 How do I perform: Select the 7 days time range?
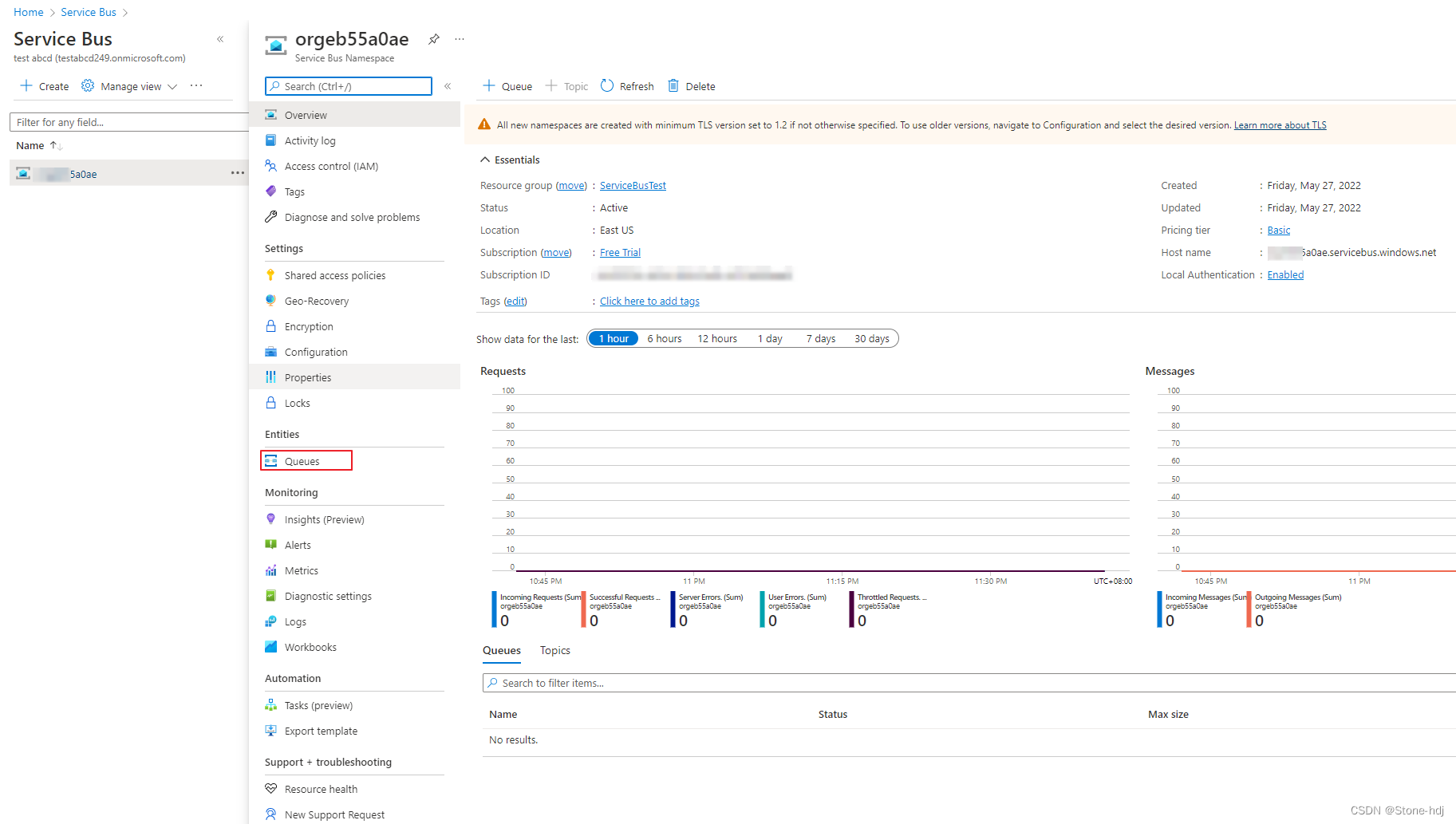pos(821,338)
